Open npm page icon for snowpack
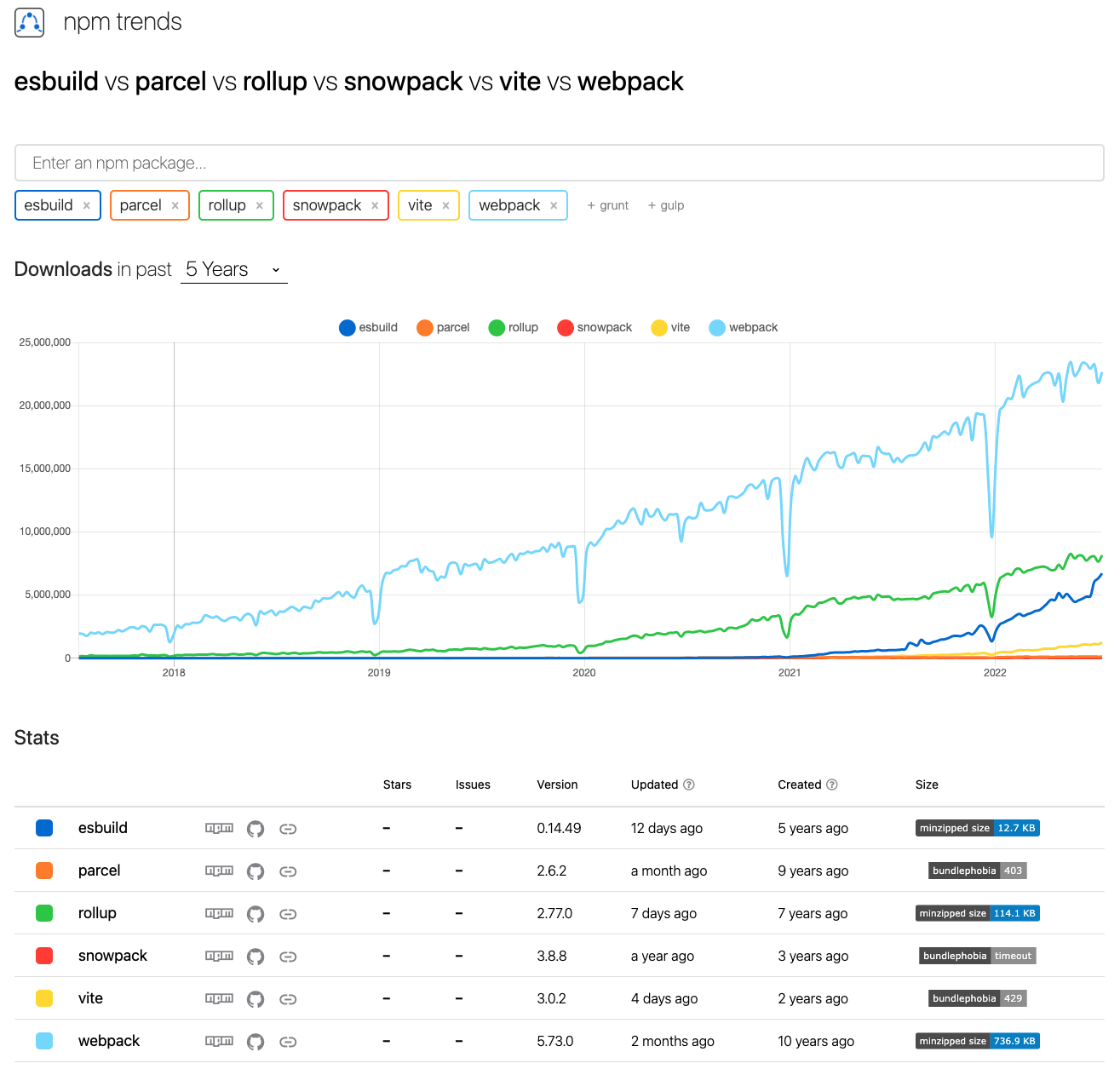 pos(219,956)
